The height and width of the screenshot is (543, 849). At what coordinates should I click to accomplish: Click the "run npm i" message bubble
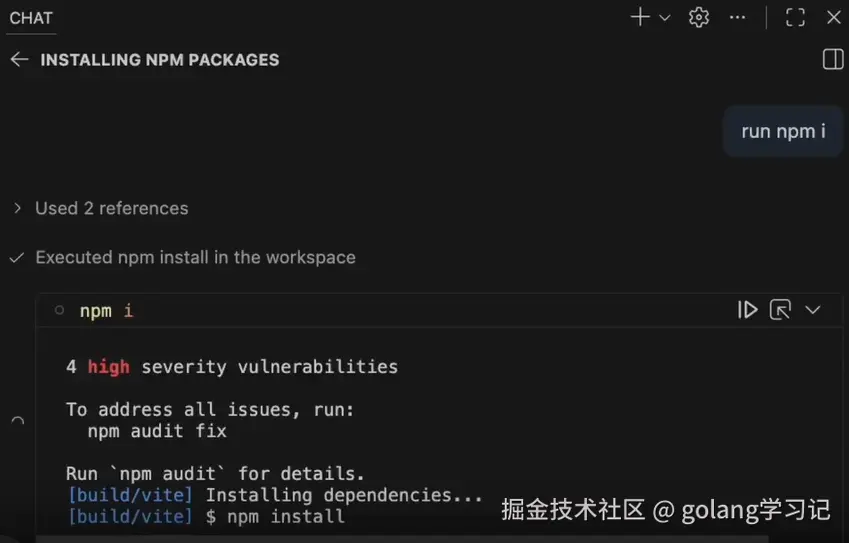point(783,131)
